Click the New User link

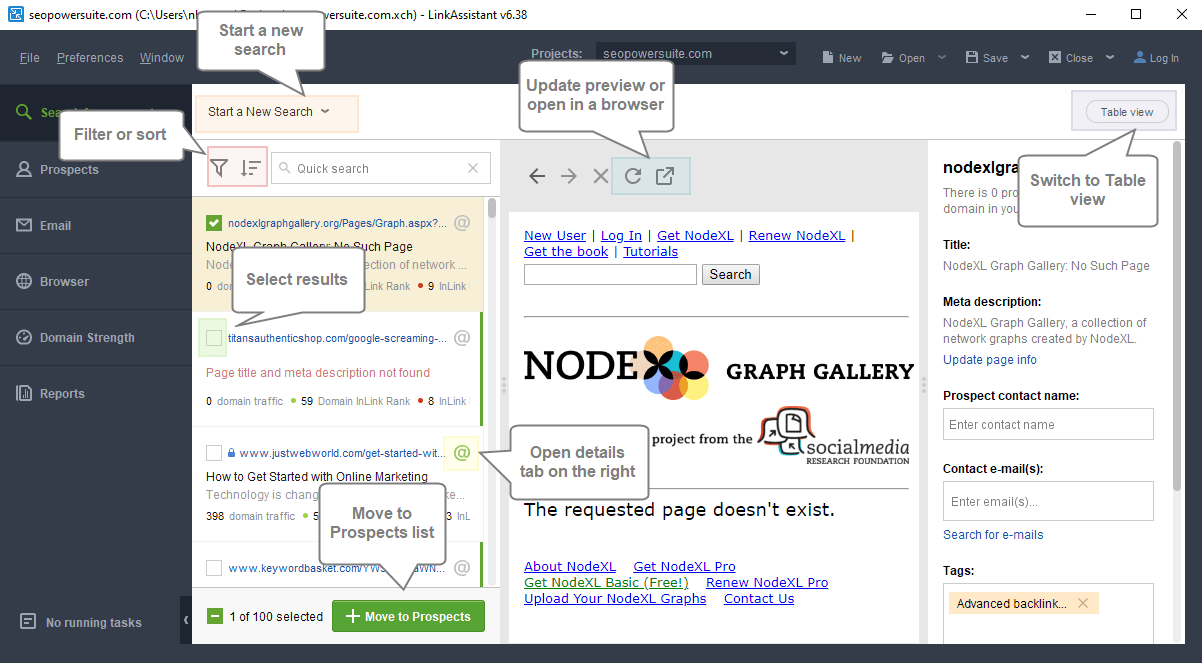click(x=555, y=235)
